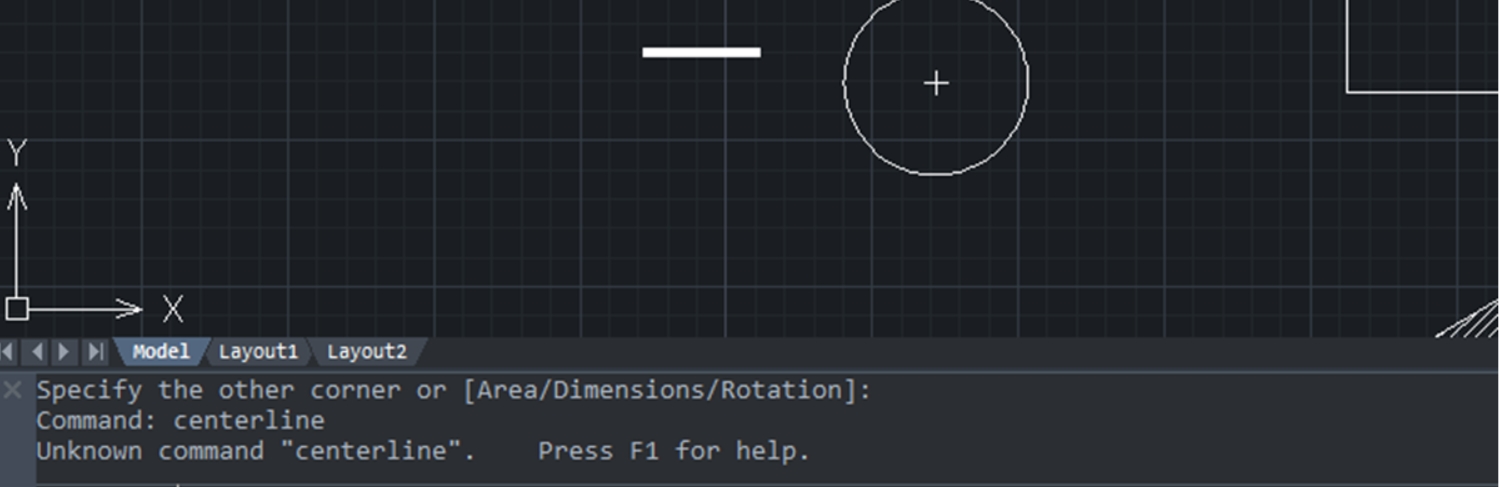The width and height of the screenshot is (1499, 487).
Task: Jump to last layout tab arrow
Action: (96, 352)
